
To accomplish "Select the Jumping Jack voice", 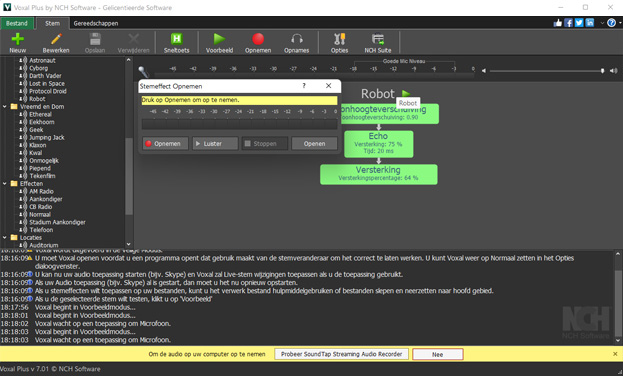I will (x=46, y=138).
